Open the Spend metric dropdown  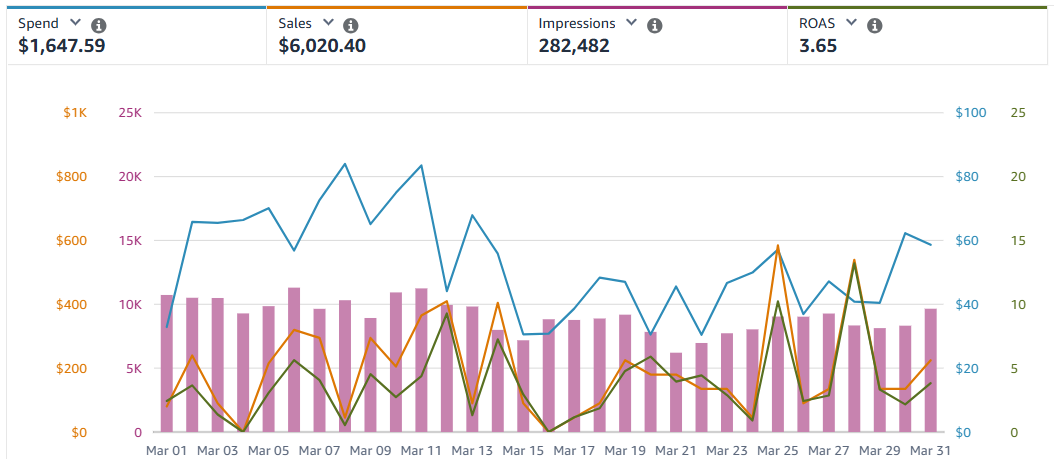(75, 23)
